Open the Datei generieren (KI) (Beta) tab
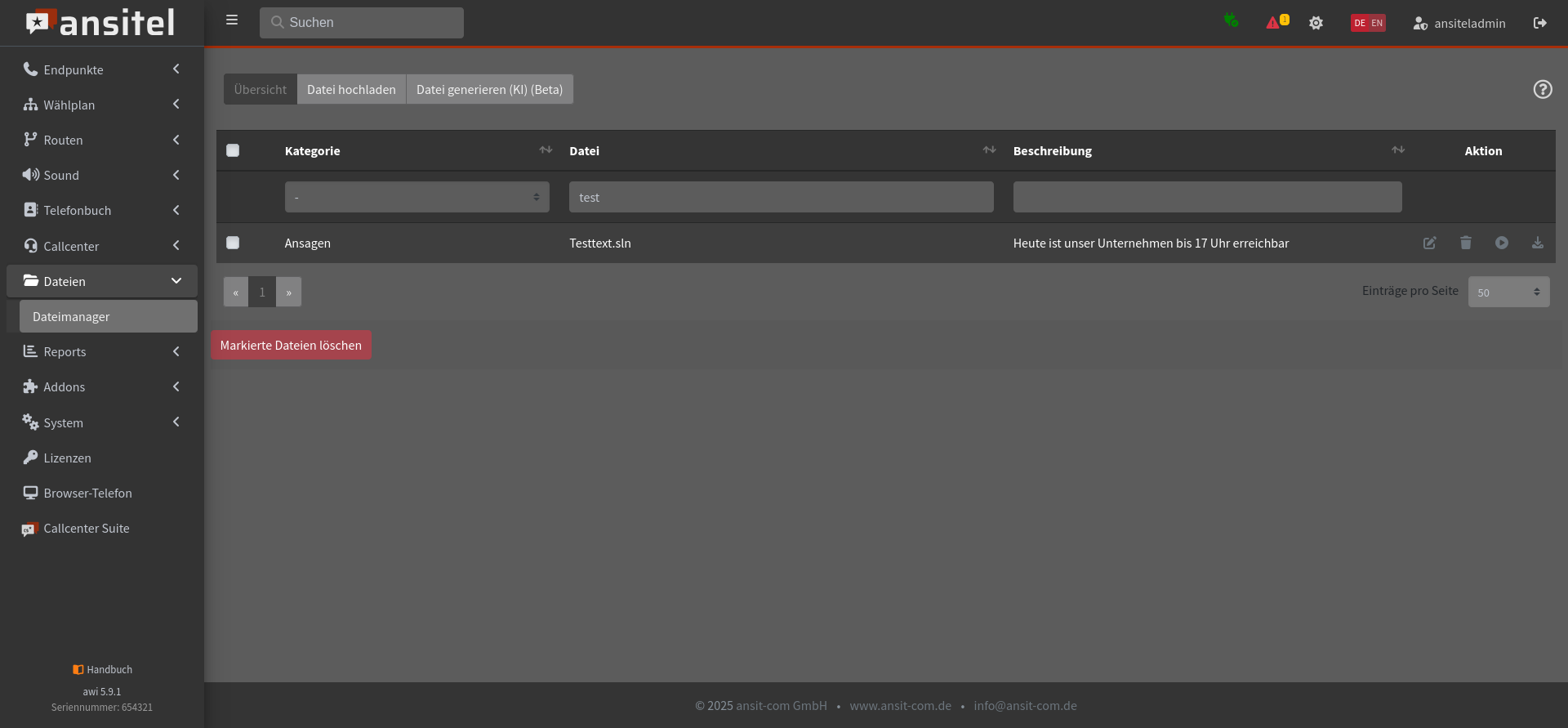1568x728 pixels. pyautogui.click(x=489, y=89)
